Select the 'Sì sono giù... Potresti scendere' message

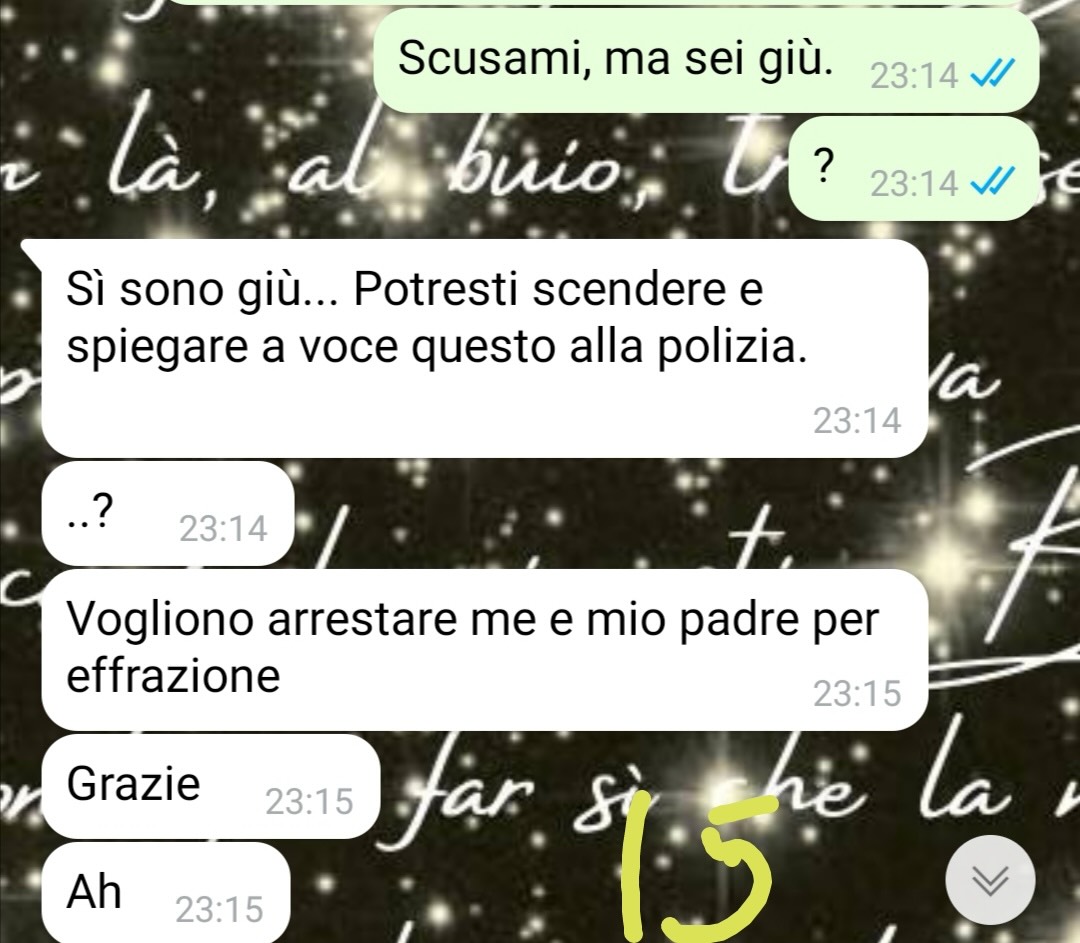click(x=484, y=349)
